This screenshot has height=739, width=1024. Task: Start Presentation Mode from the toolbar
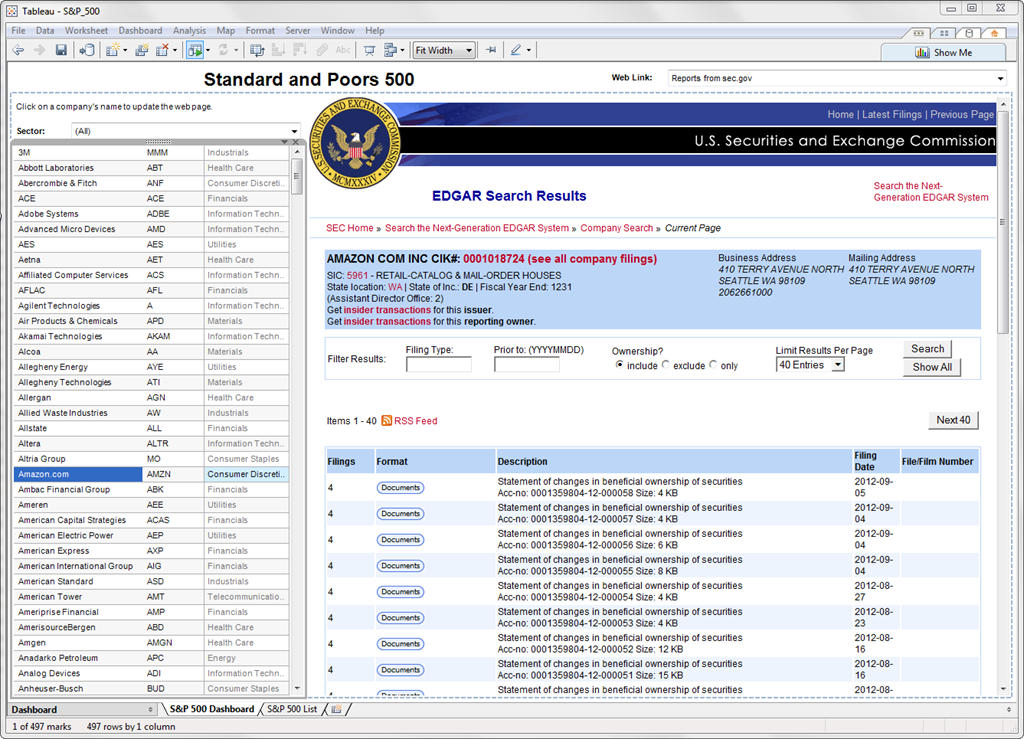coord(369,50)
